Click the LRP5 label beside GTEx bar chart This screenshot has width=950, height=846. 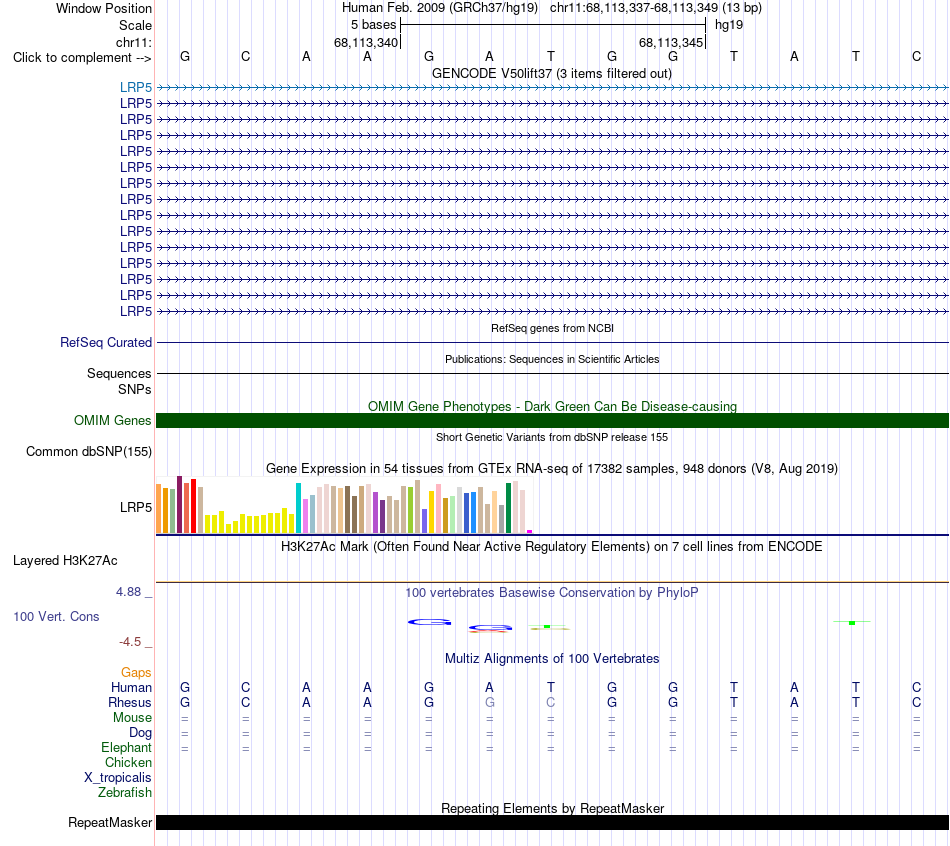pyautogui.click(x=136, y=507)
